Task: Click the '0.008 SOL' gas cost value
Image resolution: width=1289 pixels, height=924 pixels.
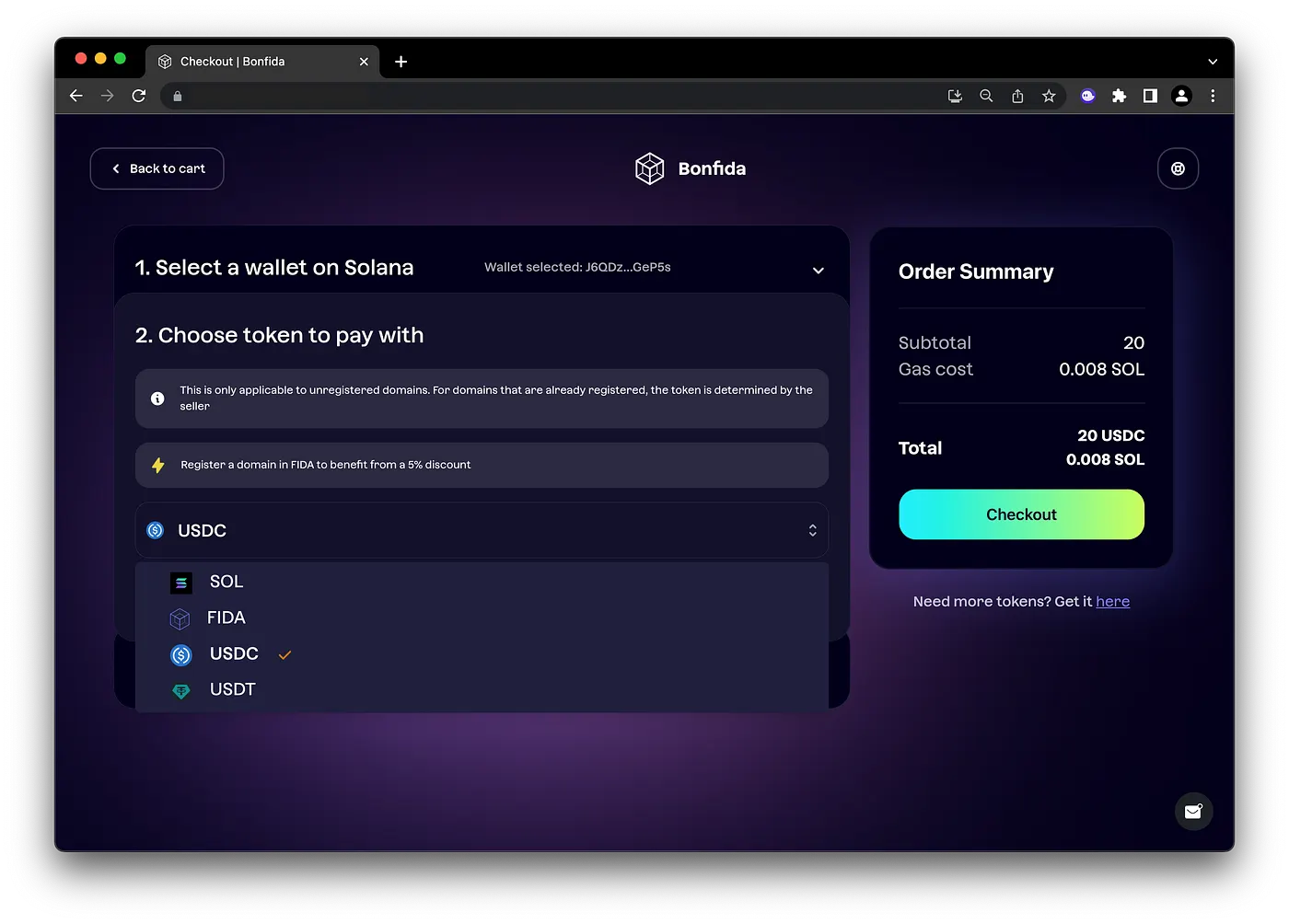Action: (x=1101, y=369)
